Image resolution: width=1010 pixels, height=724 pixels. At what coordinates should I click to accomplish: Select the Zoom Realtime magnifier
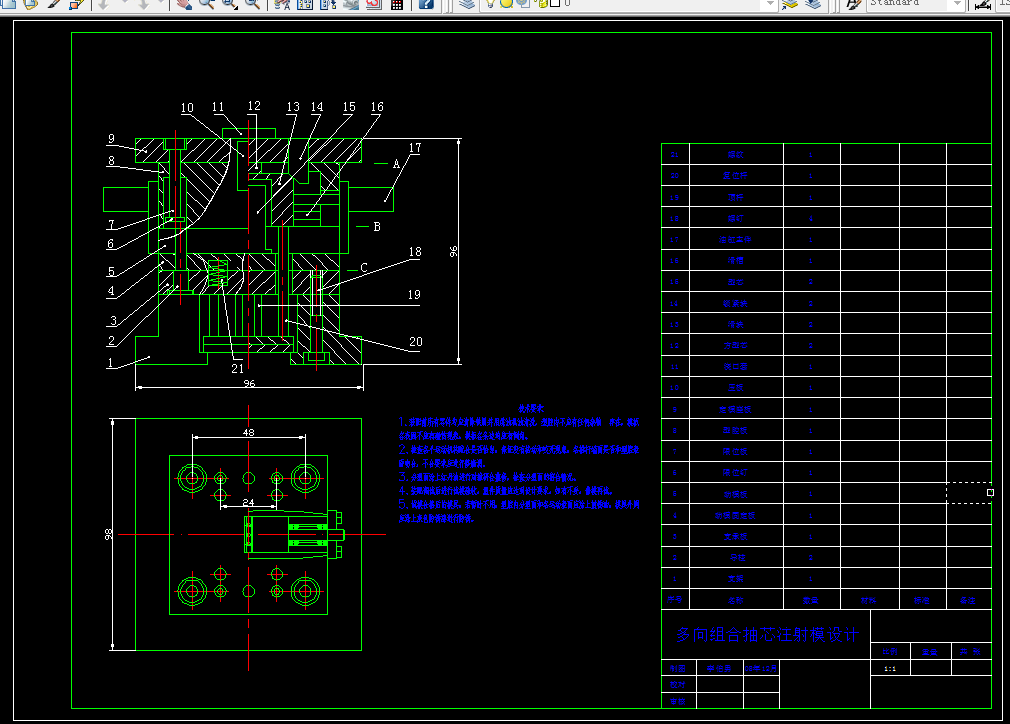[206, 4]
